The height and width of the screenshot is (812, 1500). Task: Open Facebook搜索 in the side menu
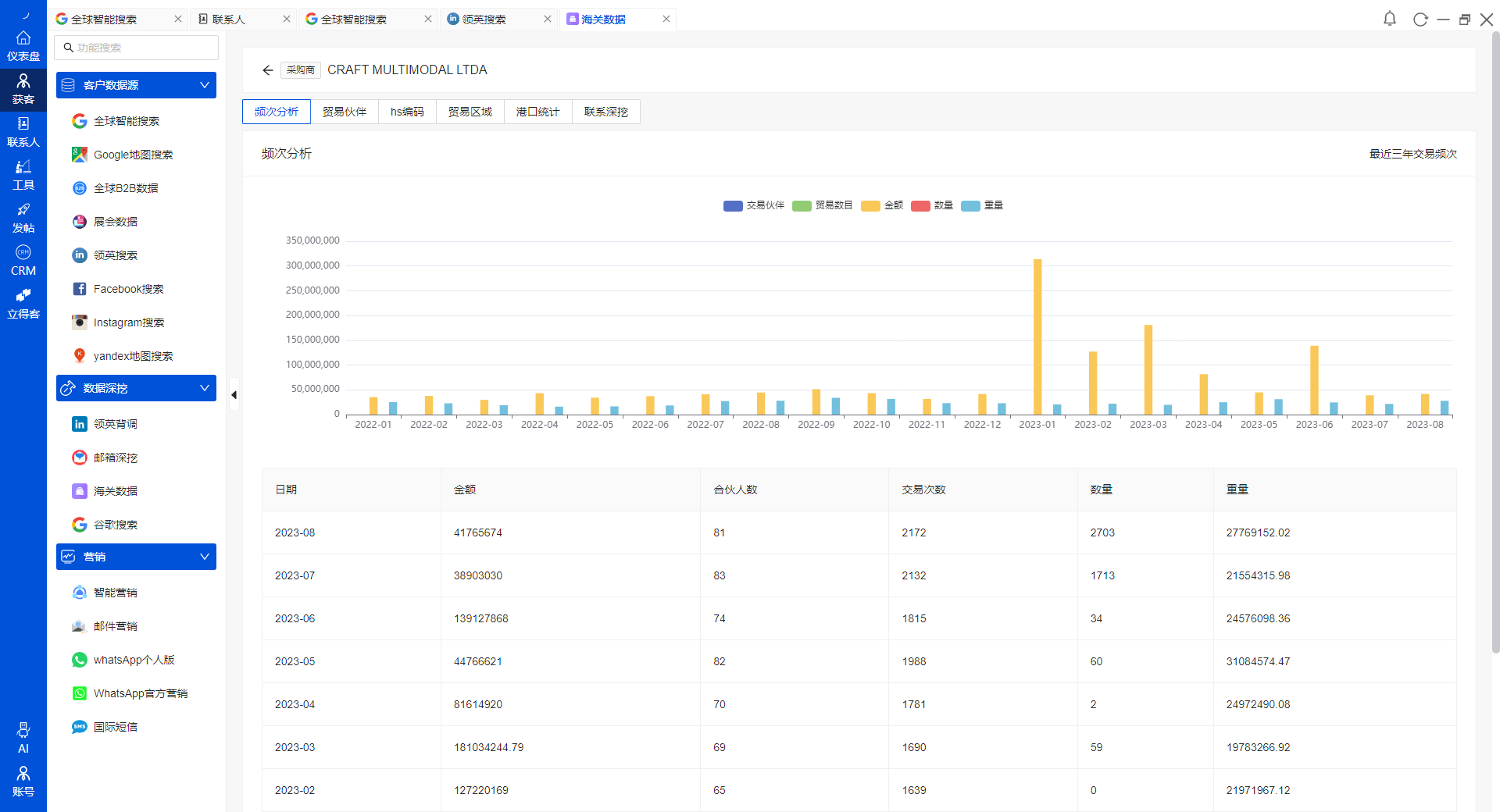pyautogui.click(x=128, y=289)
